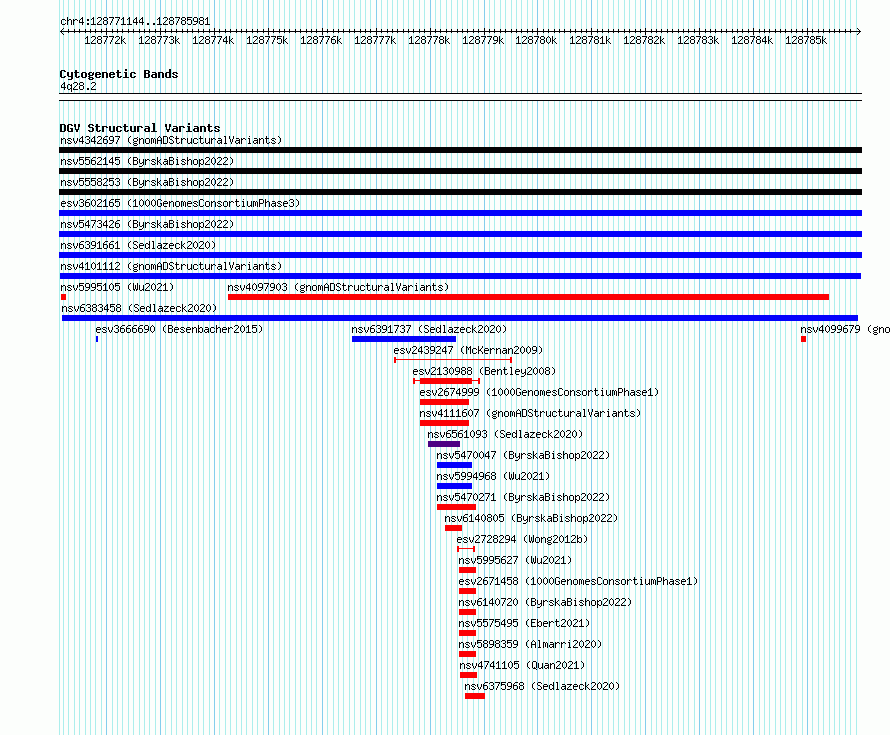Click nsv6383458 (Sedlazeck2020) label

[139, 308]
